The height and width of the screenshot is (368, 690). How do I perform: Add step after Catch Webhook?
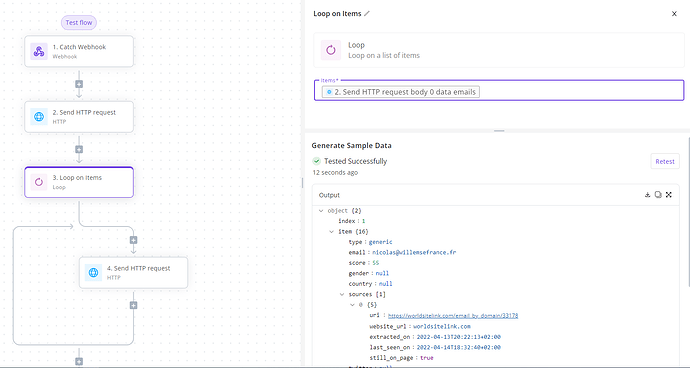pyautogui.click(x=79, y=84)
